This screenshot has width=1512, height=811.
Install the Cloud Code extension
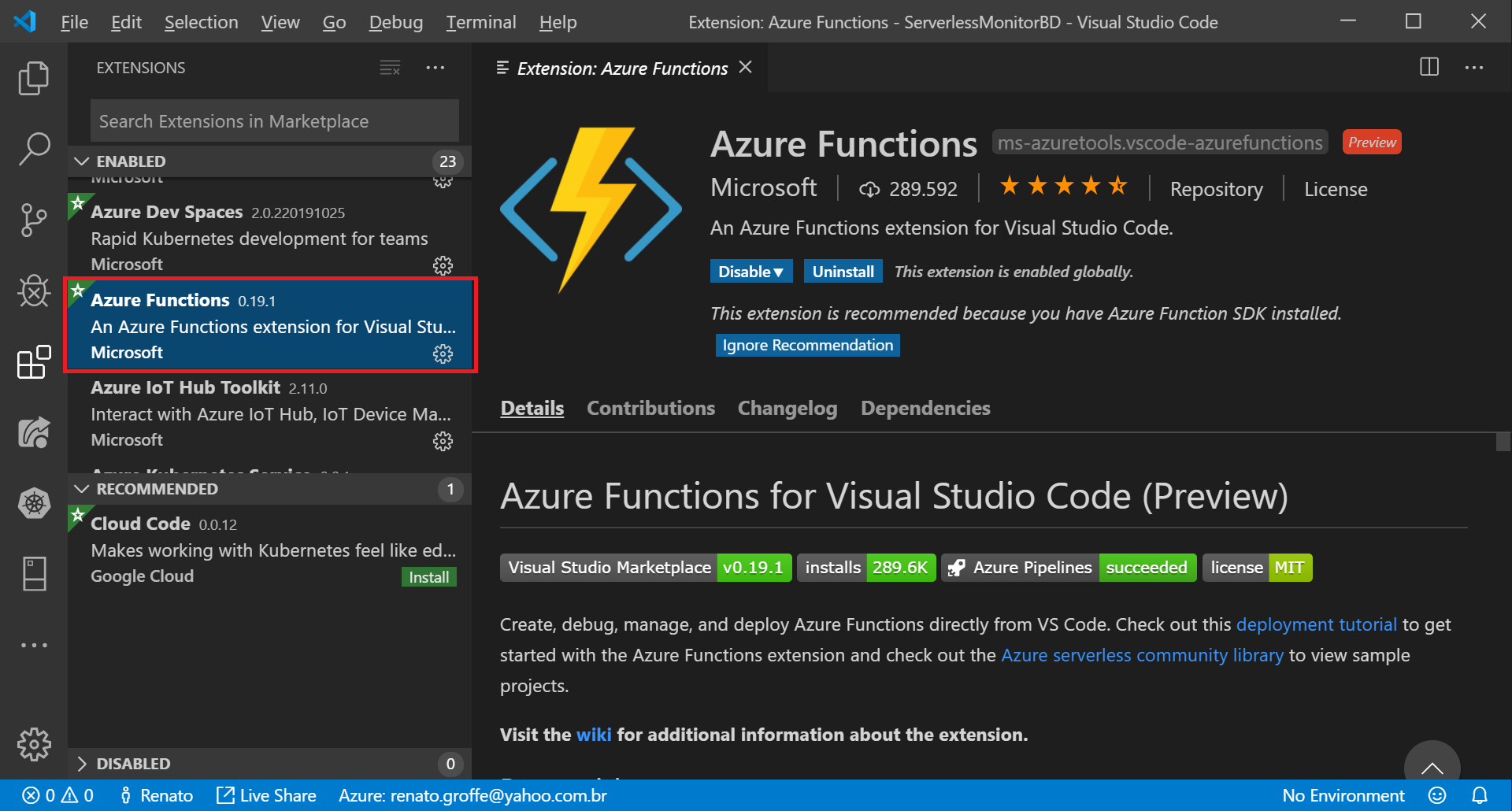coord(428,576)
